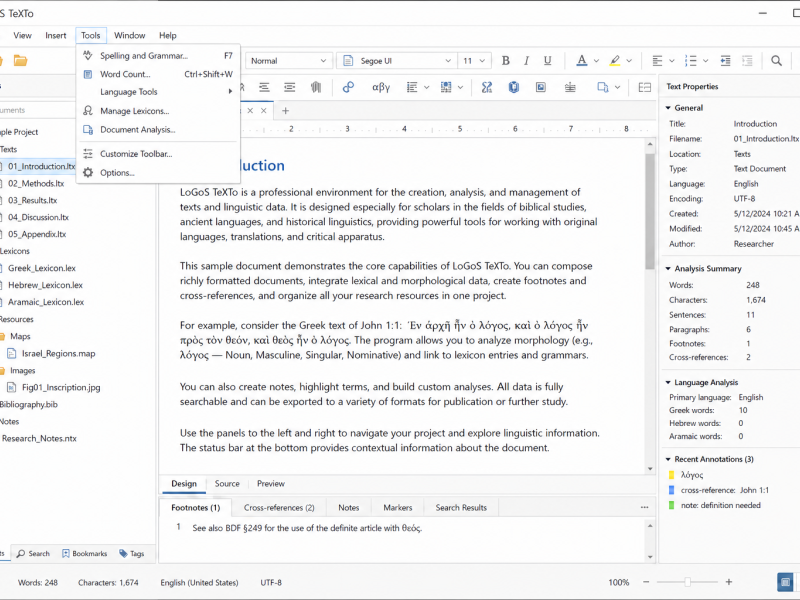Image resolution: width=800 pixels, height=600 pixels.
Task: Close the open document tab with the x icon
Action: pos(264,111)
